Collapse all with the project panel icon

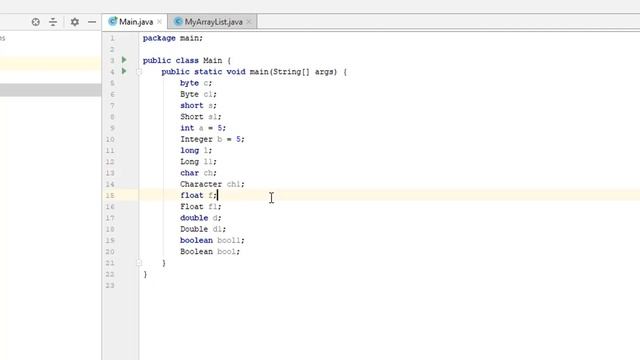(53, 22)
